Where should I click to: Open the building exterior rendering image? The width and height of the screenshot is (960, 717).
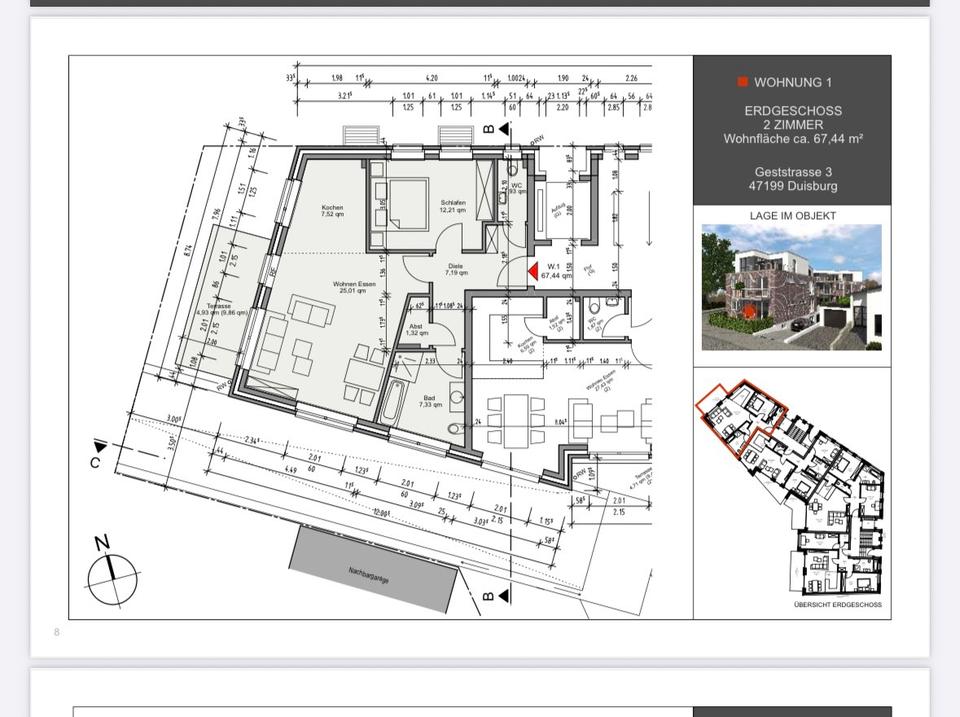coord(791,287)
